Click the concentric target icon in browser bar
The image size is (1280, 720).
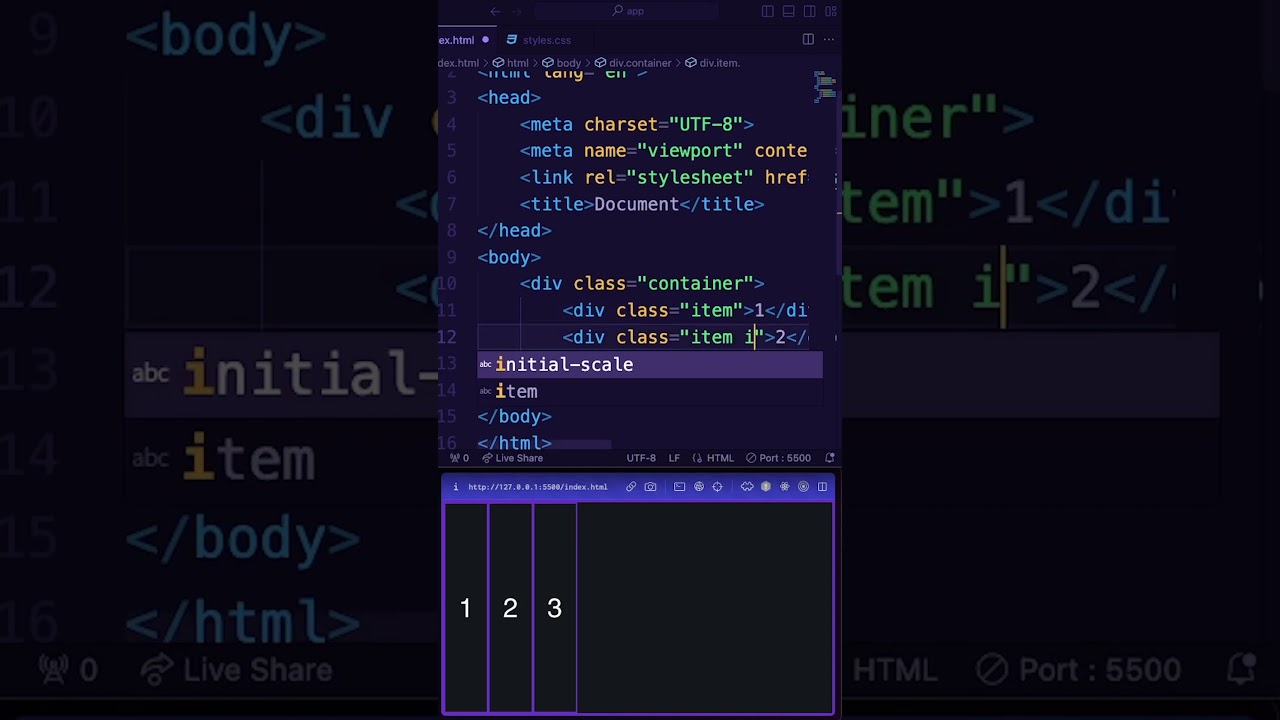pyautogui.click(x=803, y=487)
